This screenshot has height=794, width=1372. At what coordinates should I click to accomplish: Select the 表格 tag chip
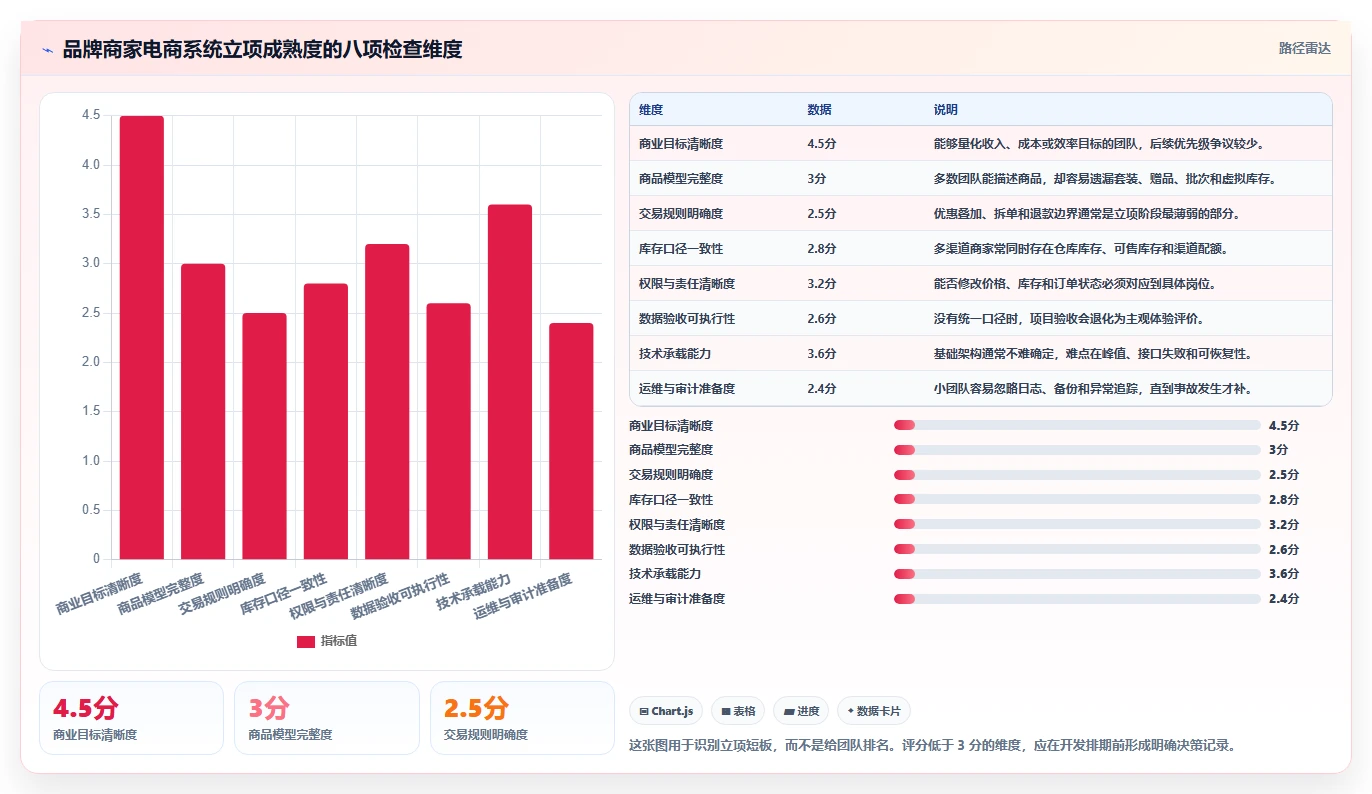738,711
